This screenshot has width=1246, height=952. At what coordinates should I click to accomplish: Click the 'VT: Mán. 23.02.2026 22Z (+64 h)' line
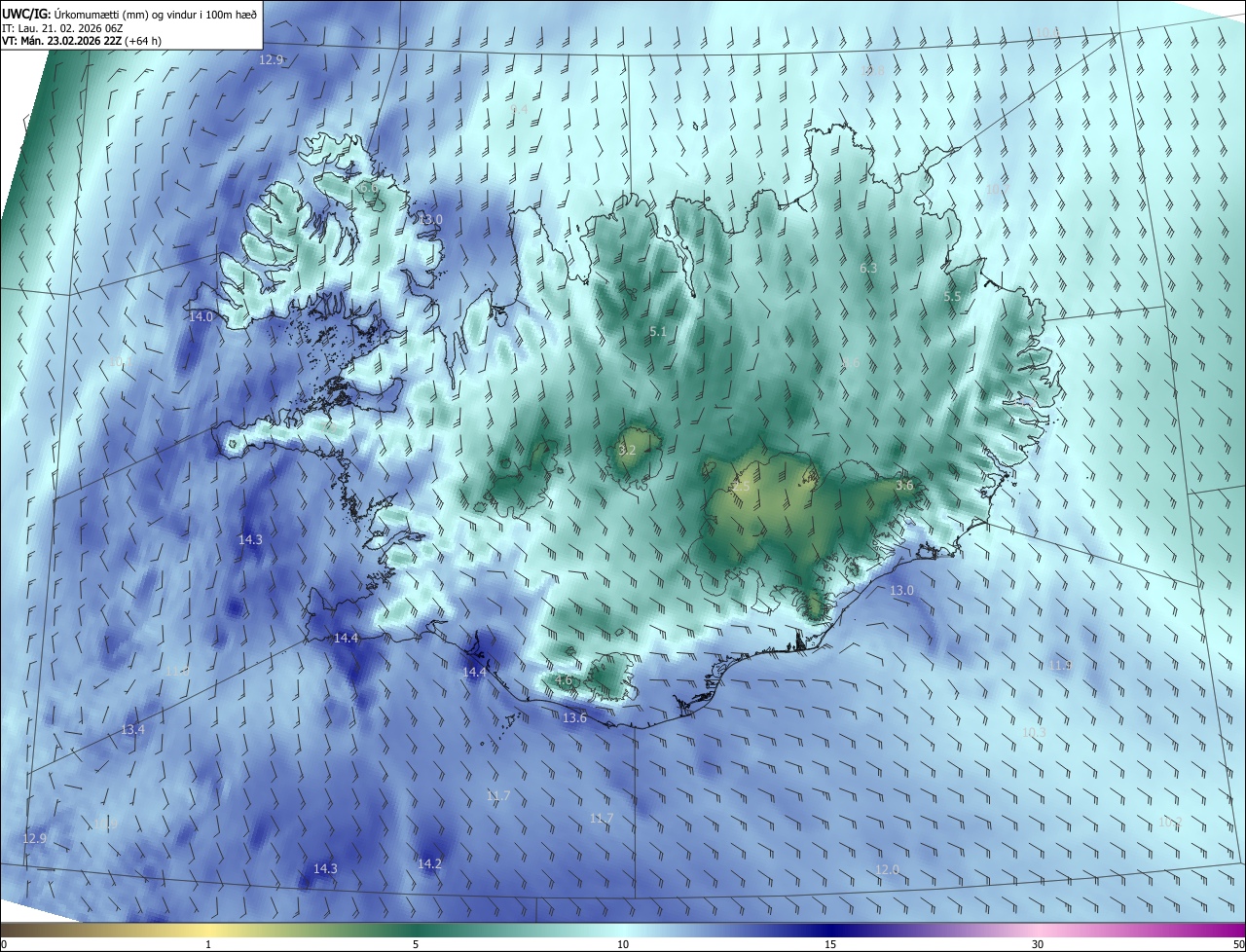pos(83,41)
